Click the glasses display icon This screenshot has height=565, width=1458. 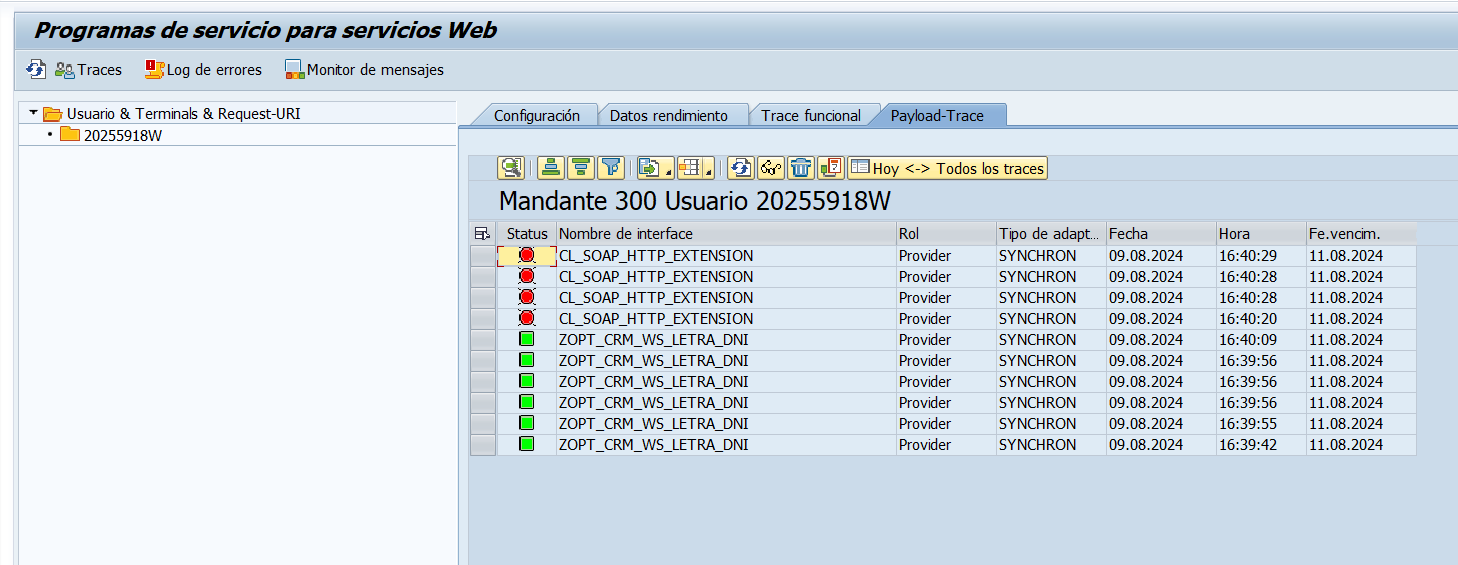(771, 168)
